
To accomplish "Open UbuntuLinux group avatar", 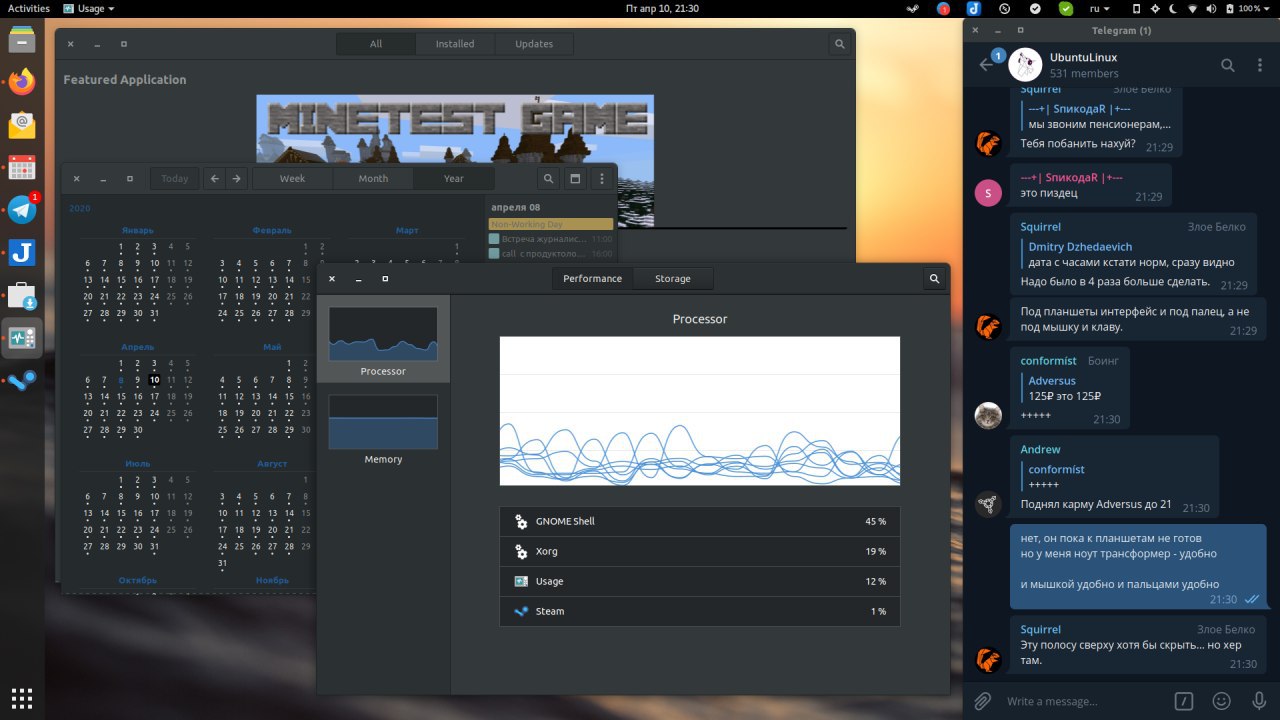I will (x=1025, y=65).
